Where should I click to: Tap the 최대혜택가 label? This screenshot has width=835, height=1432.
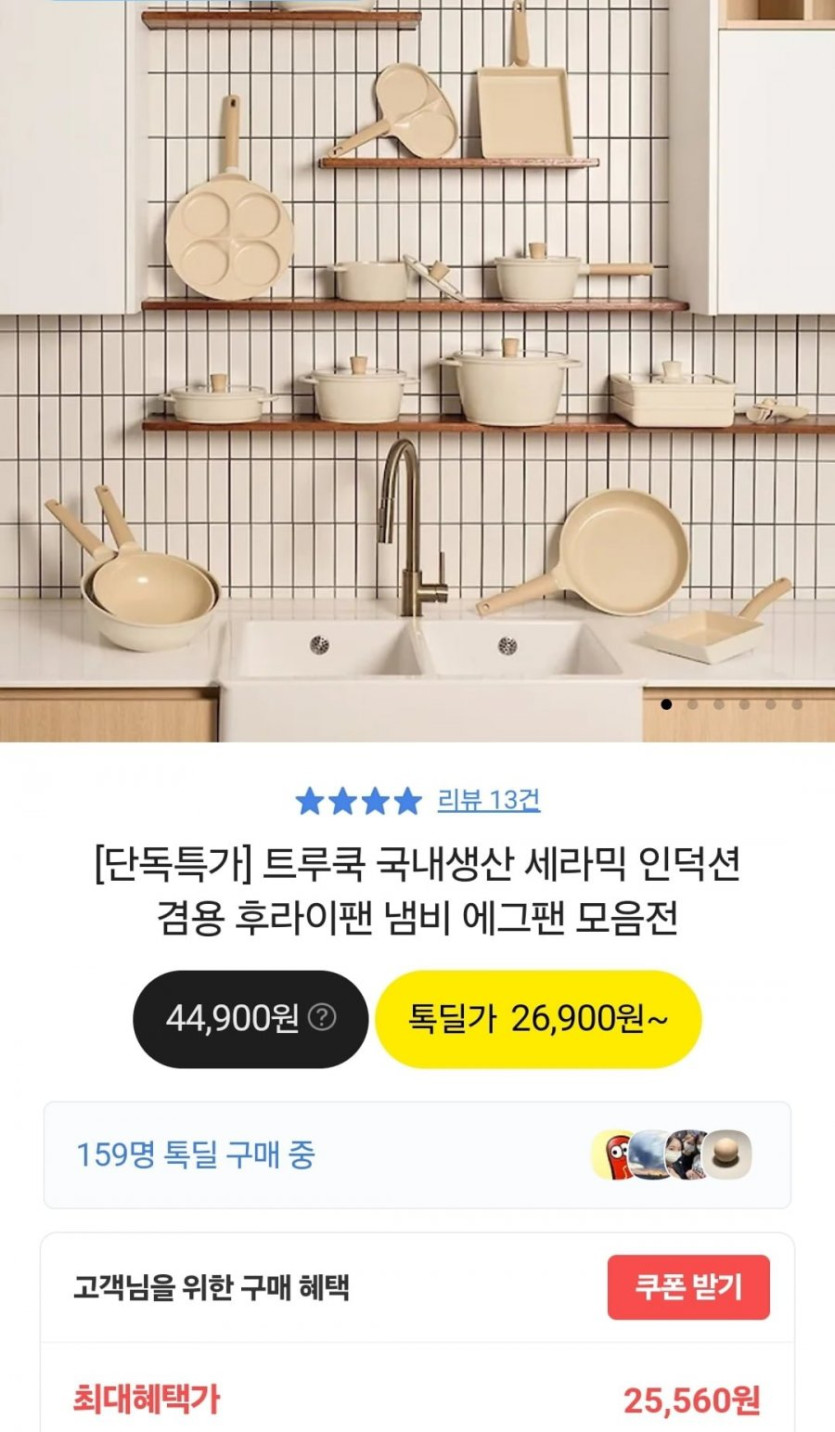[146, 1399]
